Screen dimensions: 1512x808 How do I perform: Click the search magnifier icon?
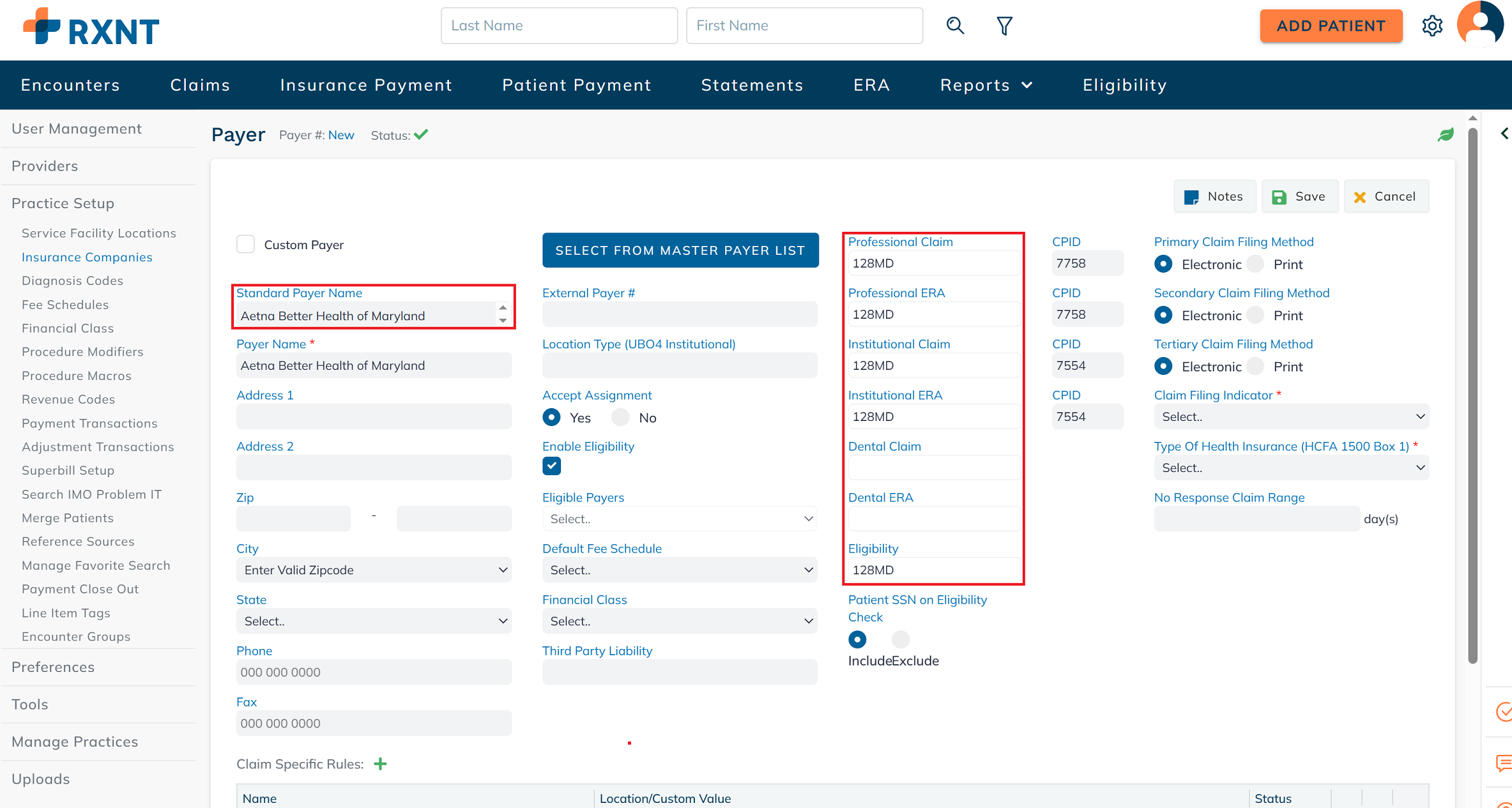click(x=955, y=26)
